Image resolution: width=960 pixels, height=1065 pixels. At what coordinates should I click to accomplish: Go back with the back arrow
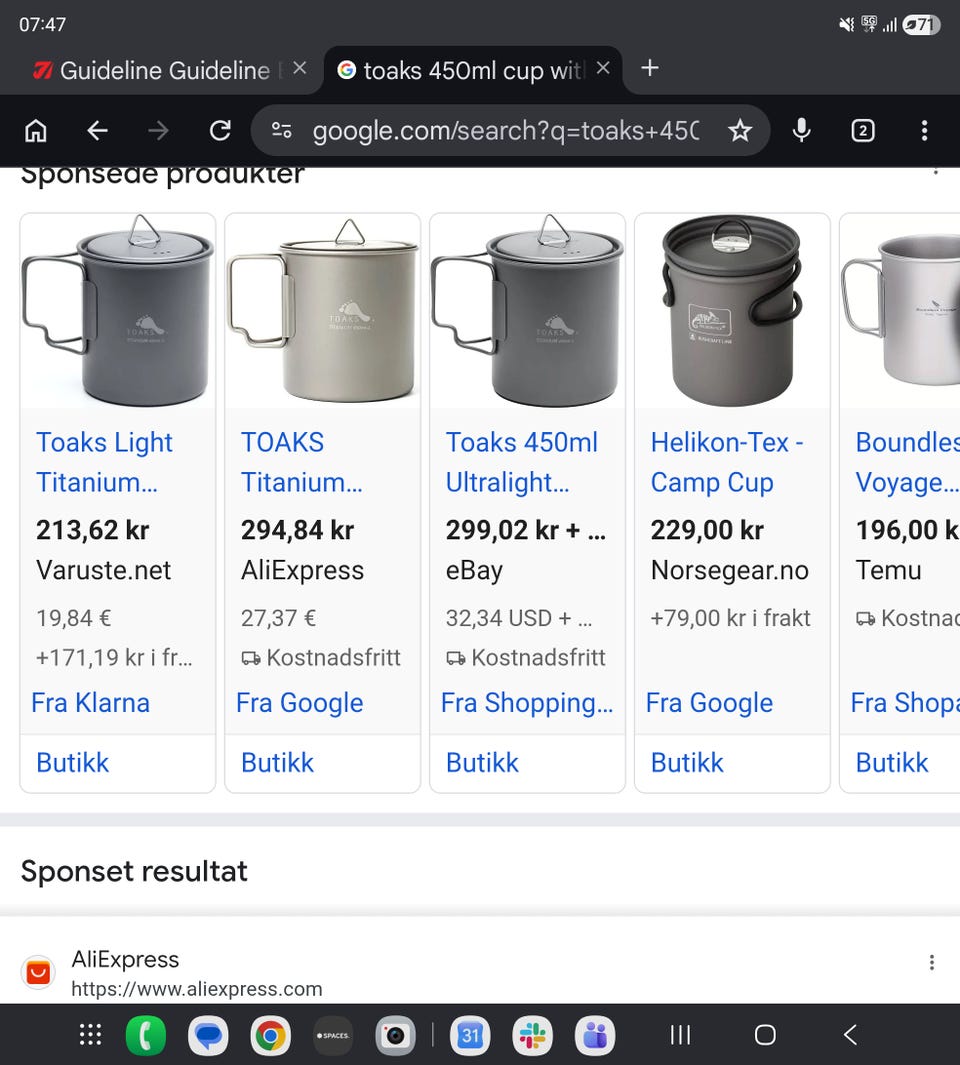[x=97, y=130]
